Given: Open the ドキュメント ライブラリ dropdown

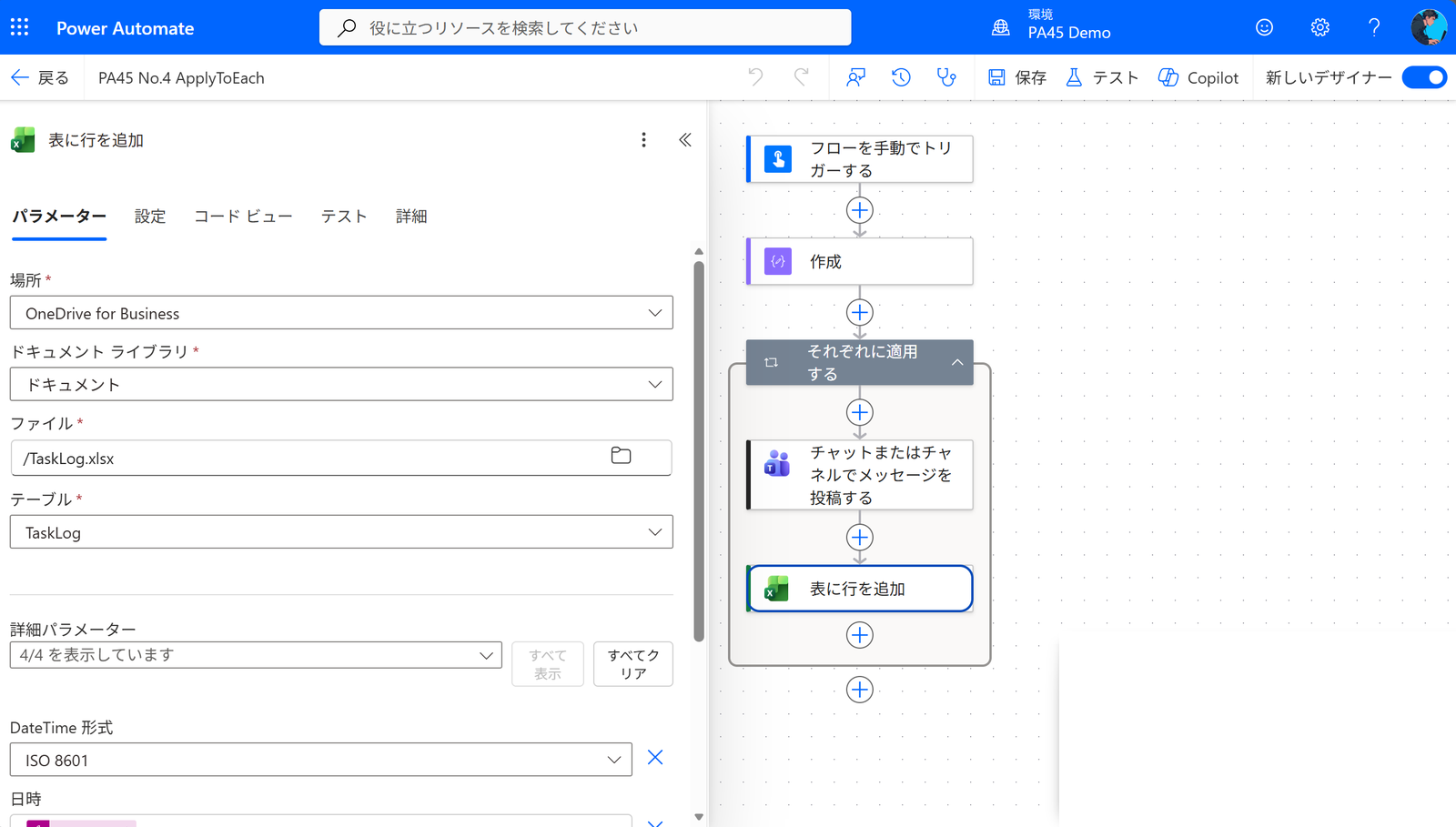Looking at the screenshot, I should (341, 384).
